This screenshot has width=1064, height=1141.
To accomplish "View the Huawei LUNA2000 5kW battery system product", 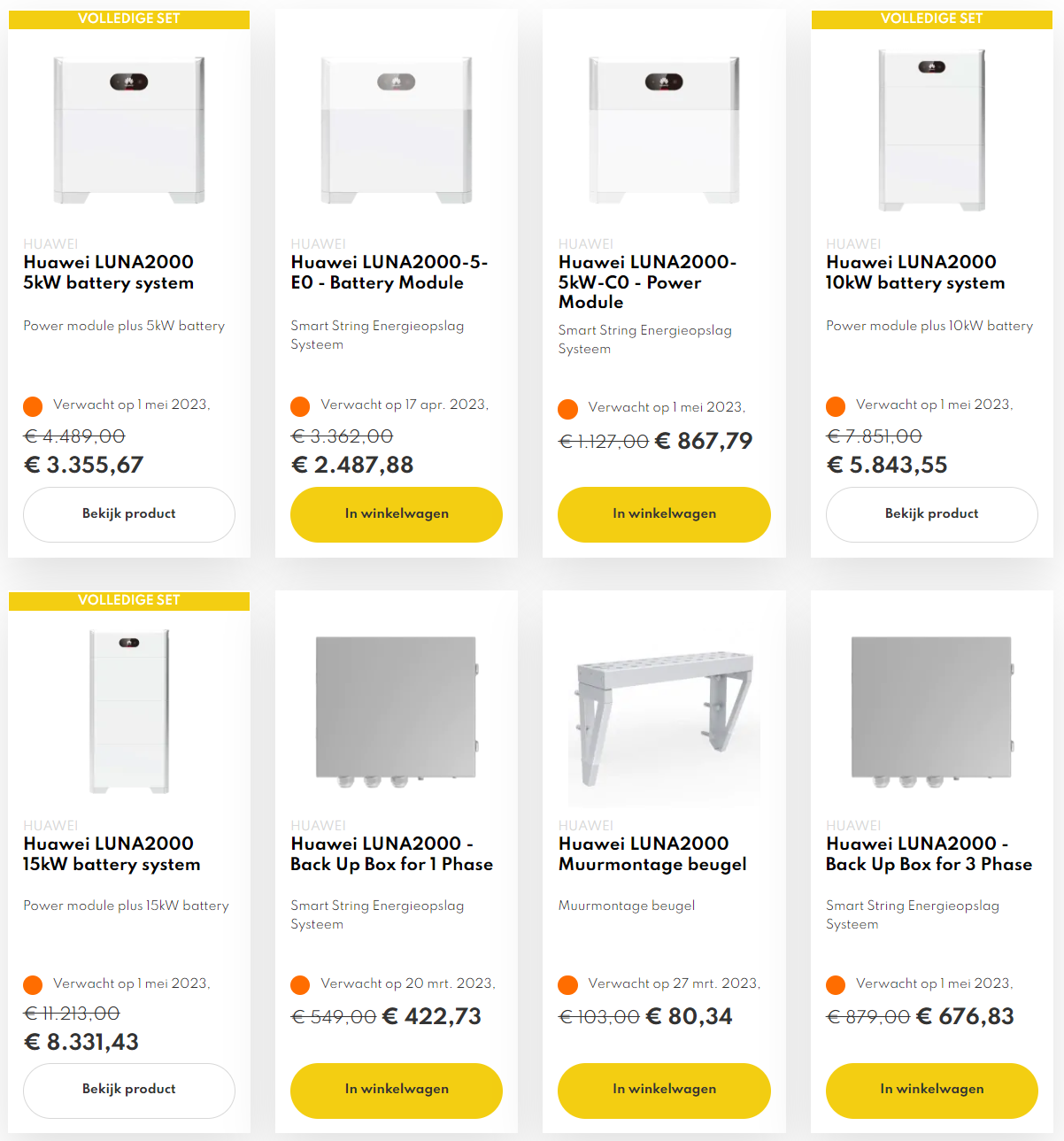I will pos(129,514).
